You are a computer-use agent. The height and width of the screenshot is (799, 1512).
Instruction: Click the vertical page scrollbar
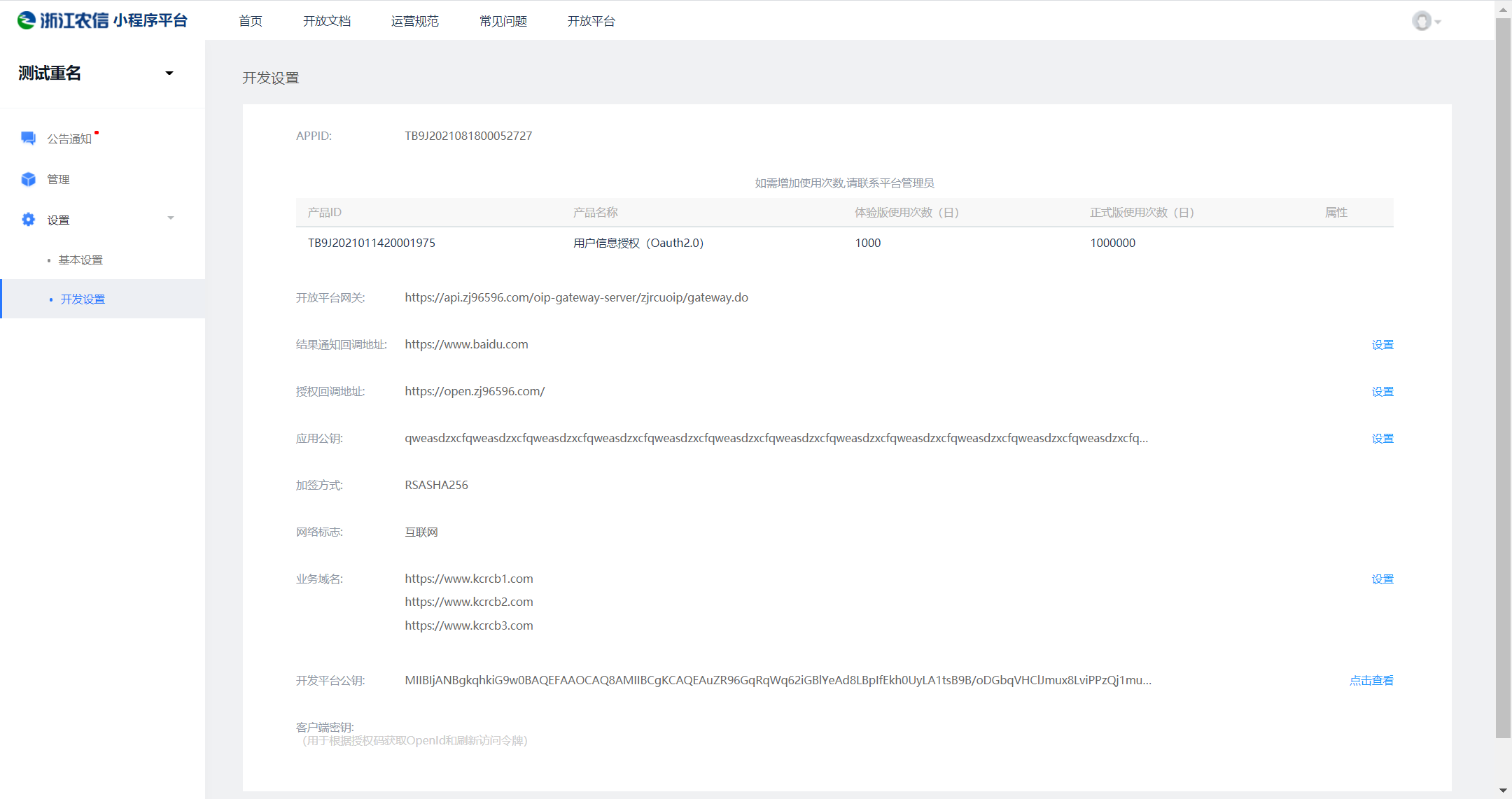(x=1503, y=378)
